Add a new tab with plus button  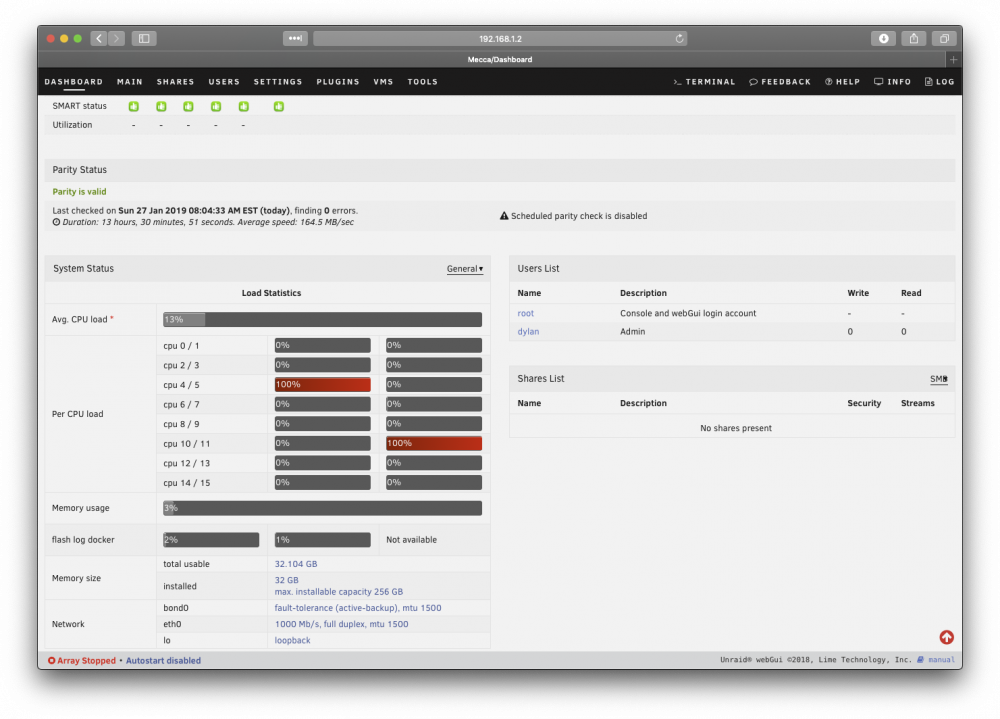coord(953,59)
